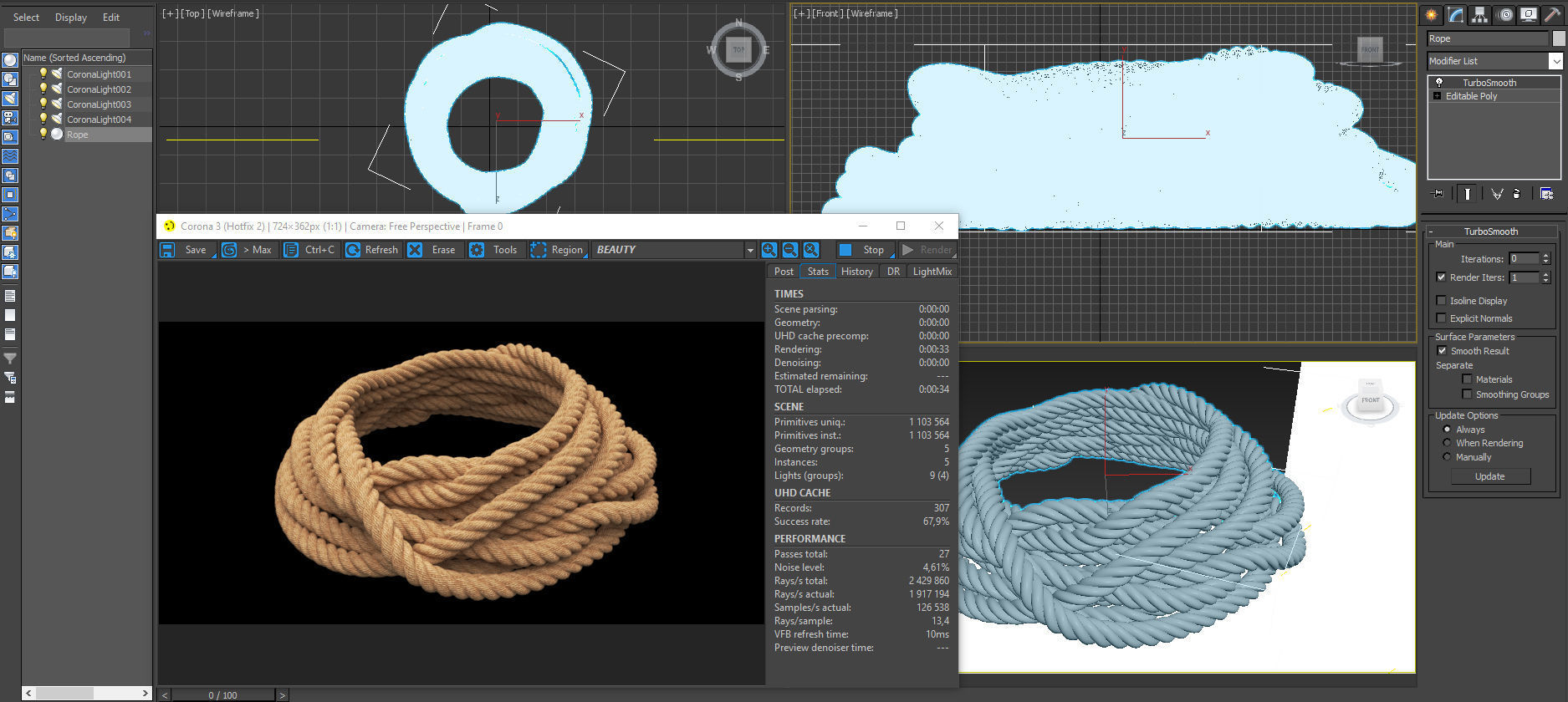Open the Hierarchy command panel tab
Screen dimensions: 1568x702
(1480, 15)
